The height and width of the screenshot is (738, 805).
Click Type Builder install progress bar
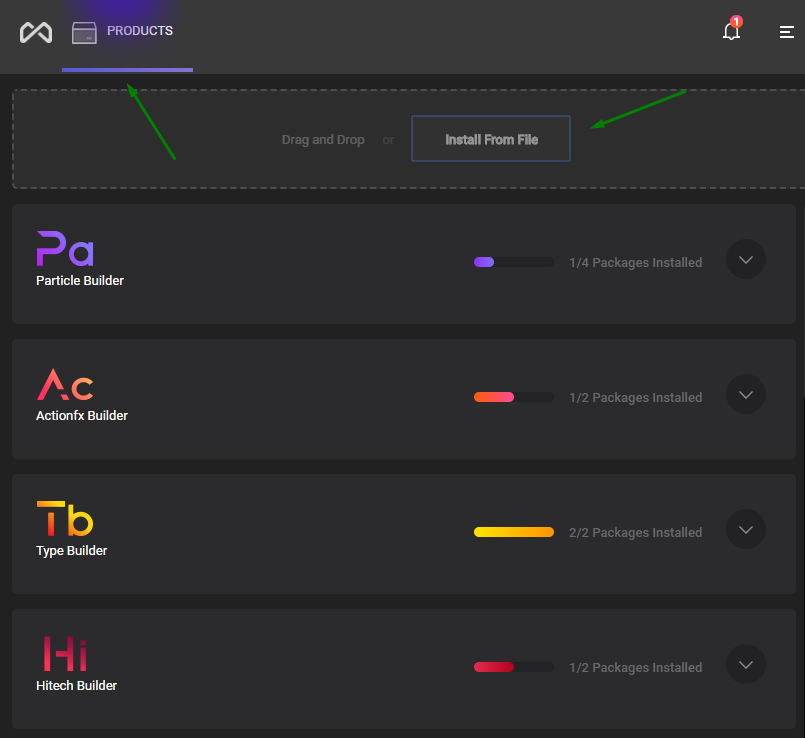[513, 532]
